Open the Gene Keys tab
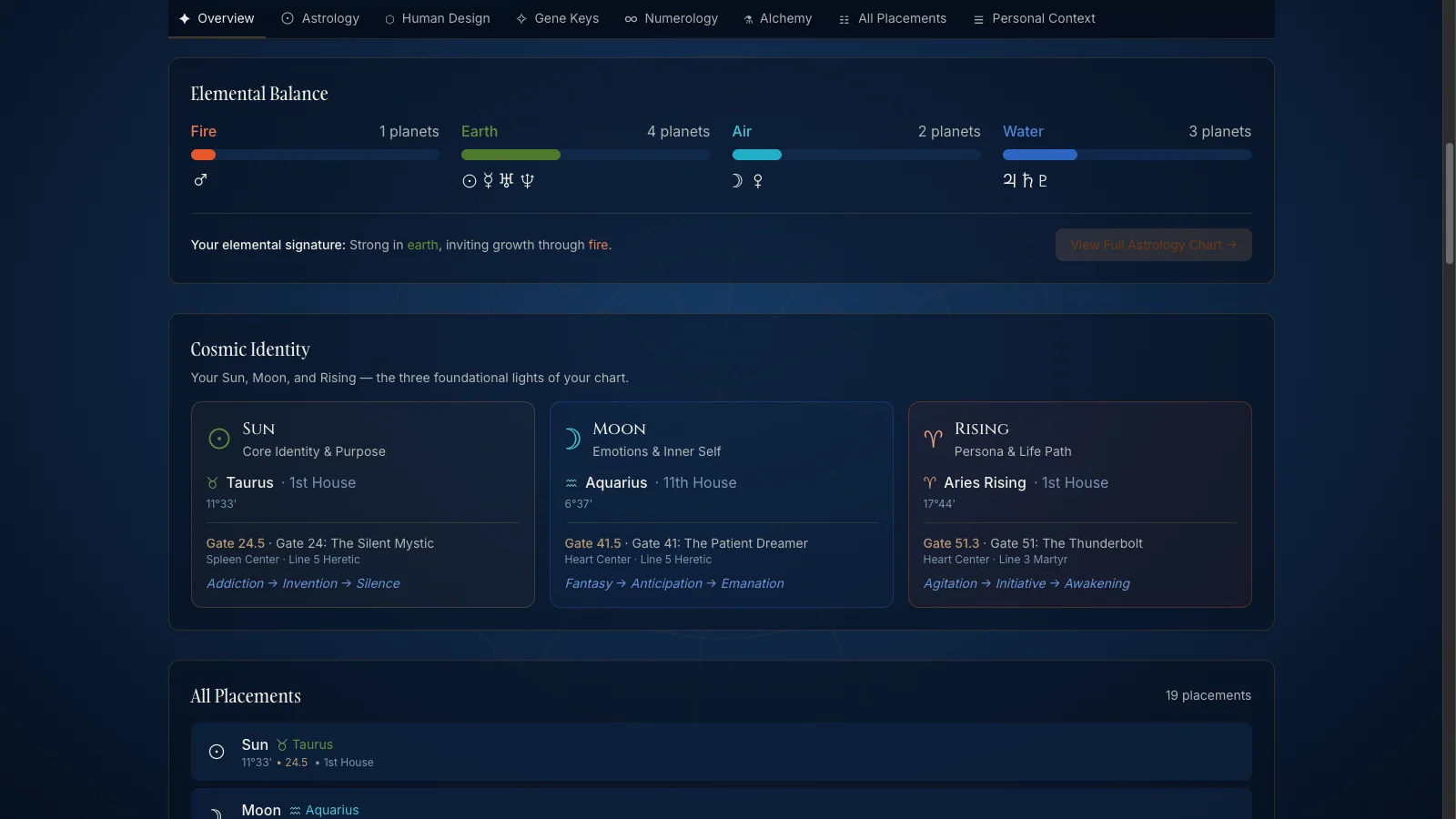1456x819 pixels. tap(557, 18)
